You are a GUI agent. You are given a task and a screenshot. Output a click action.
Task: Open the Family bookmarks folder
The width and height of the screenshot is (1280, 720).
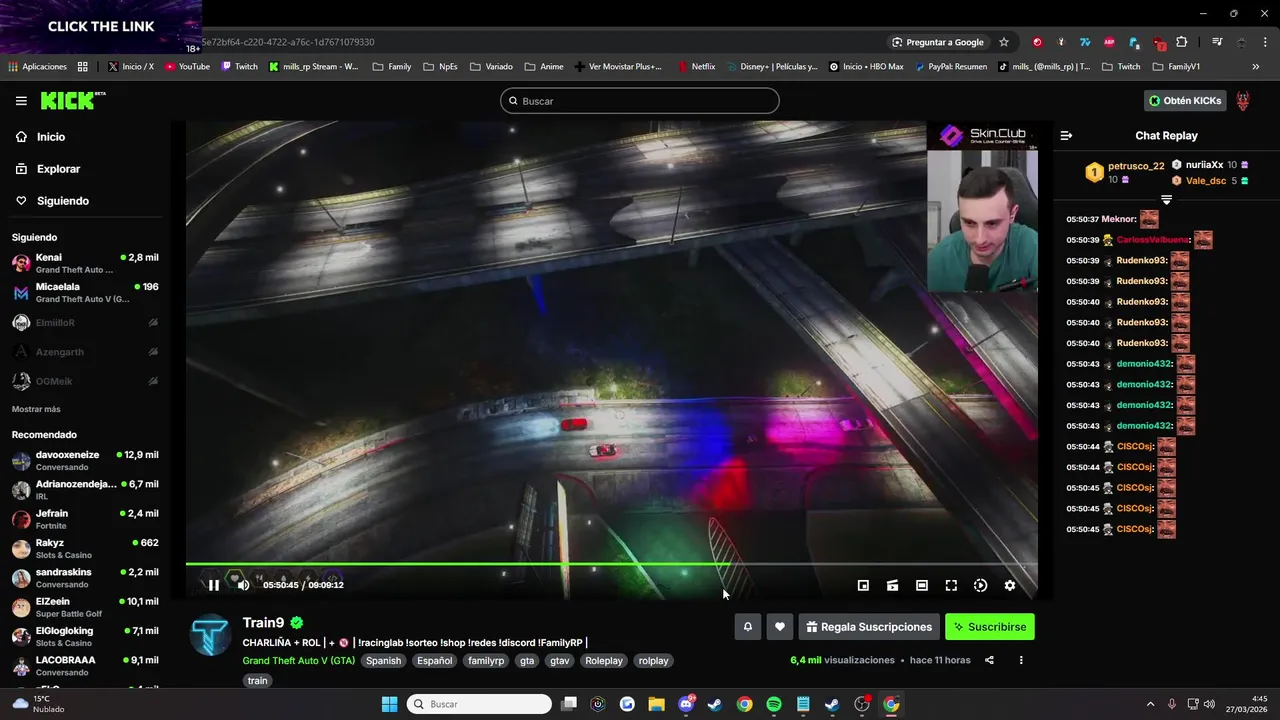392,67
